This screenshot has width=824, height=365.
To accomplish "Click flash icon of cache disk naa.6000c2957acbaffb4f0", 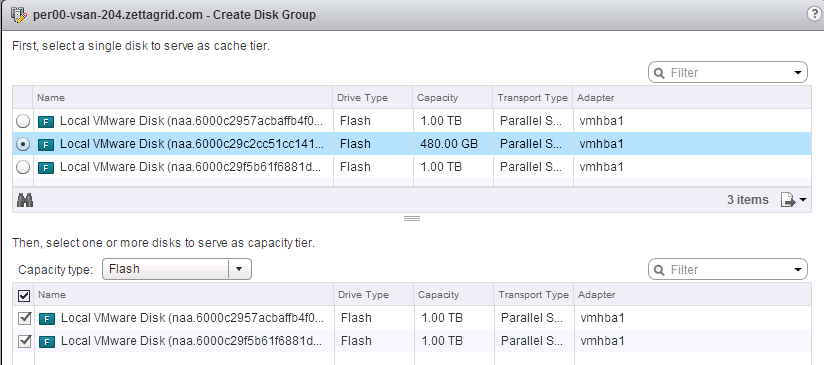I will pyautogui.click(x=47, y=121).
